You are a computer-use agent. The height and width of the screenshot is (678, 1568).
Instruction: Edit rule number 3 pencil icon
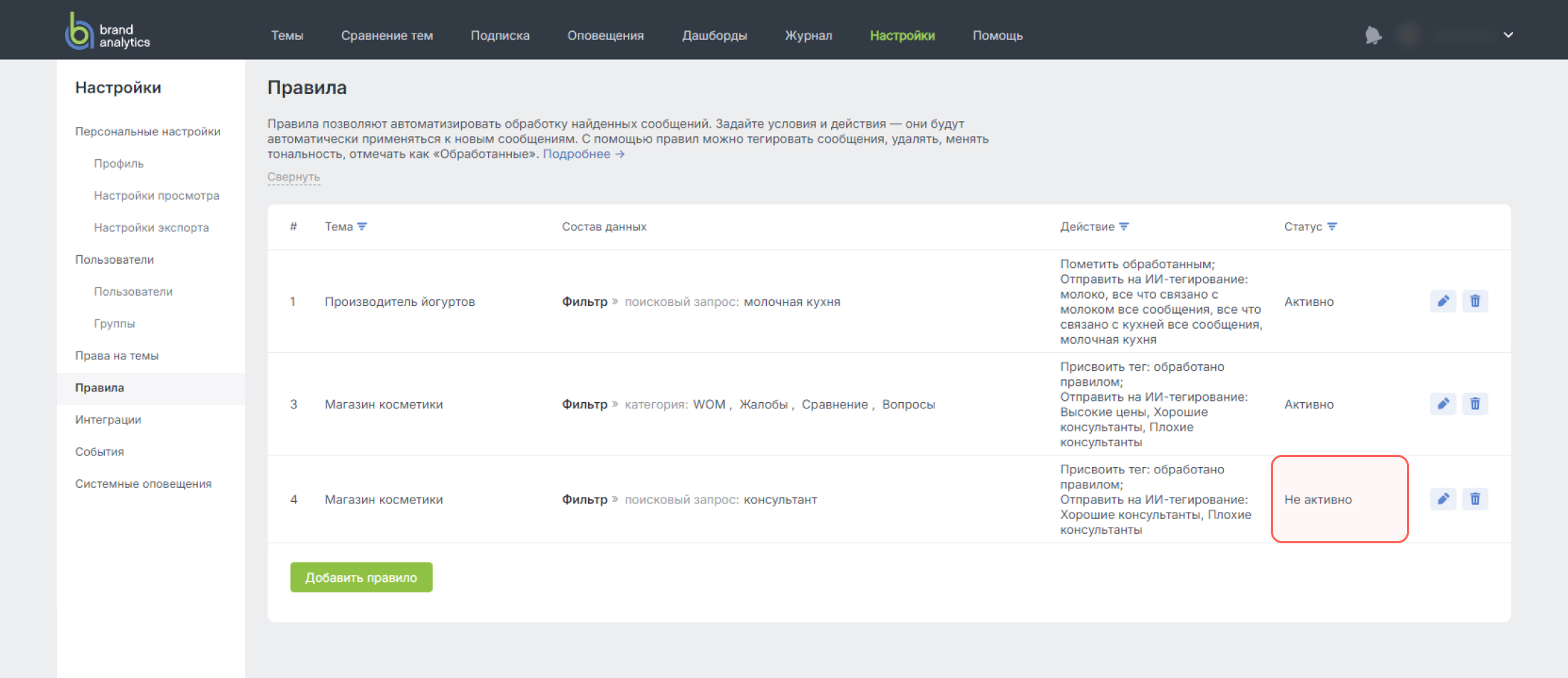coord(1443,404)
